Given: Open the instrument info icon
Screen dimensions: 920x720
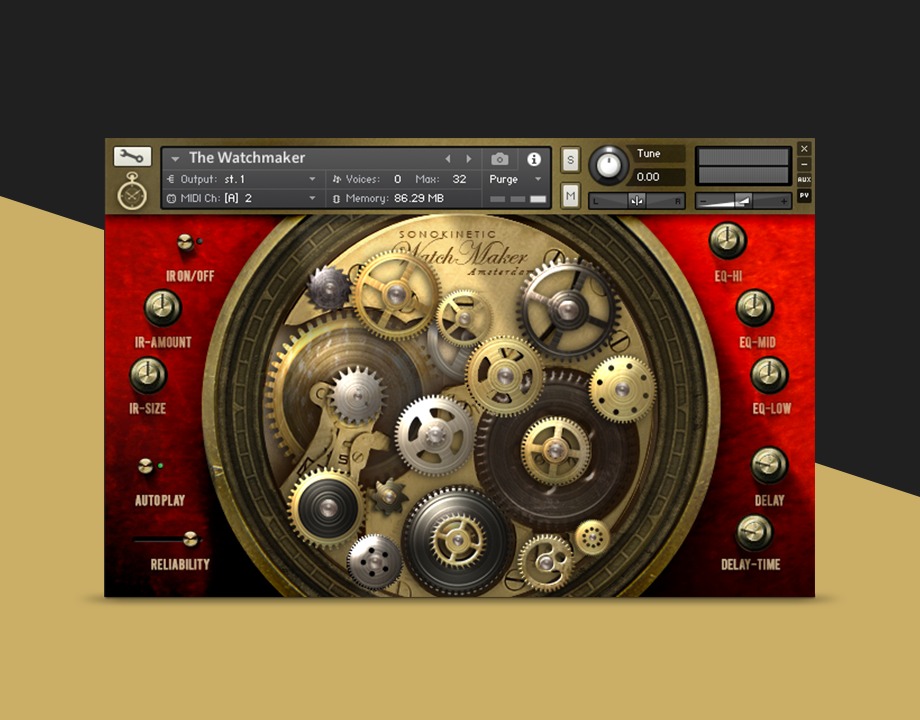Looking at the screenshot, I should coord(533,159).
